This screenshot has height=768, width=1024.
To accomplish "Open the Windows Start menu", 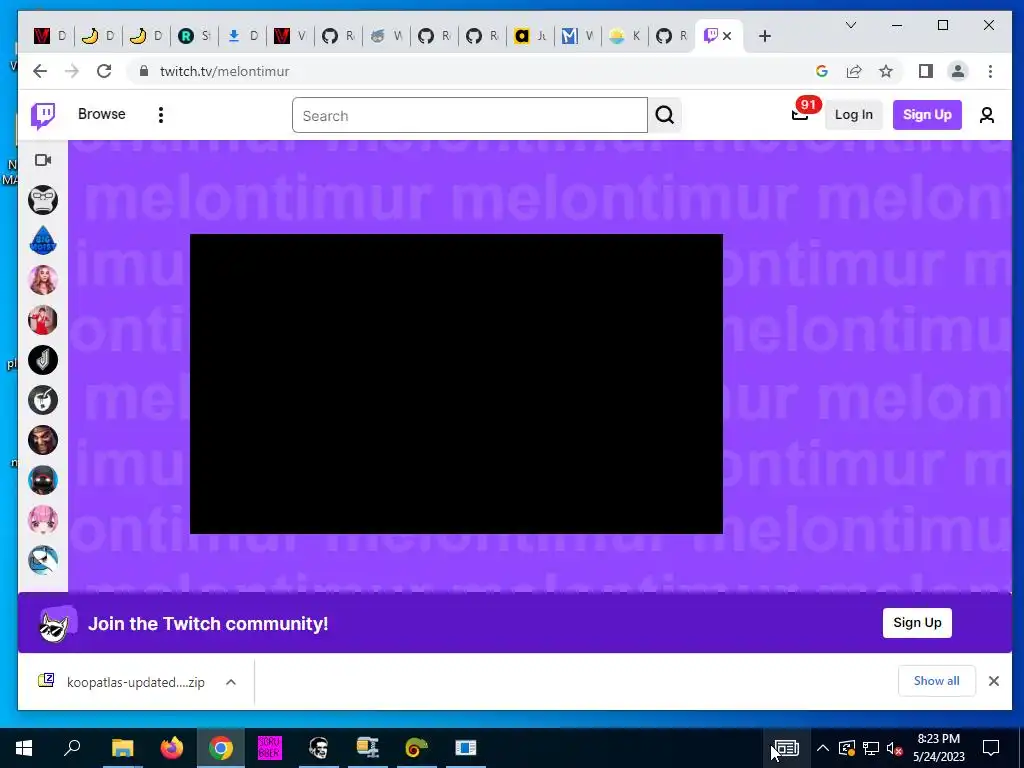I will tap(24, 748).
